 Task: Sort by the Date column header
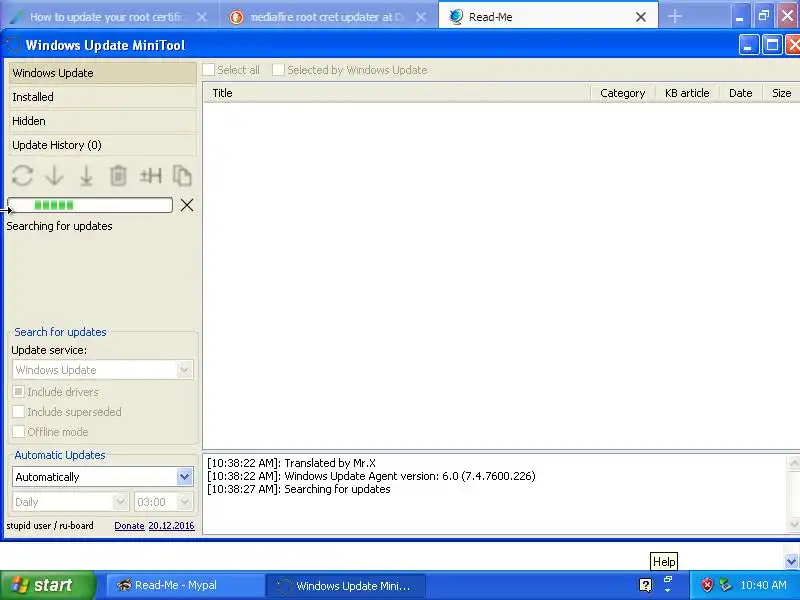tap(741, 93)
